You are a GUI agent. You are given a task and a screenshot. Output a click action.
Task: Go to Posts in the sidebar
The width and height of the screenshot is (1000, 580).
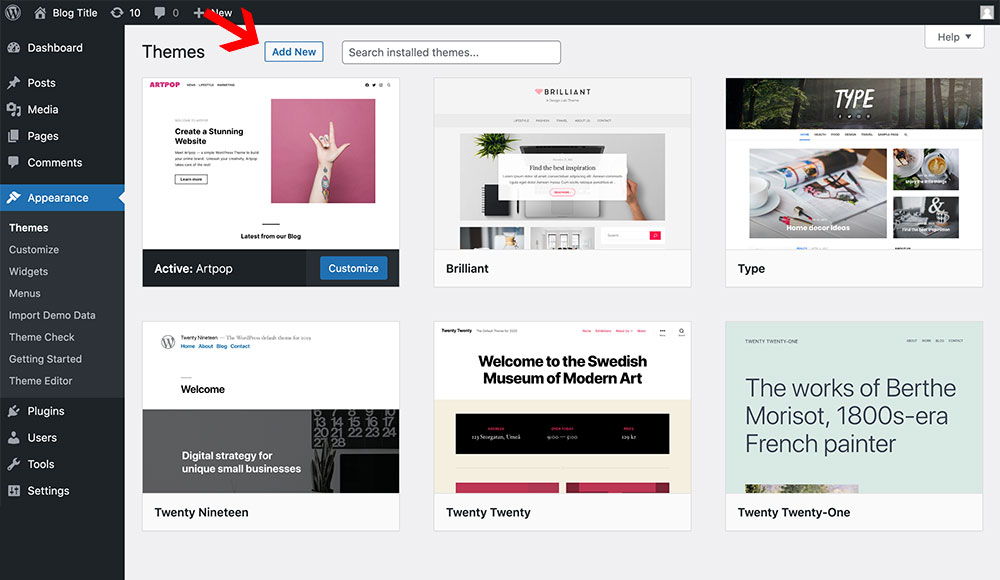click(x=41, y=83)
